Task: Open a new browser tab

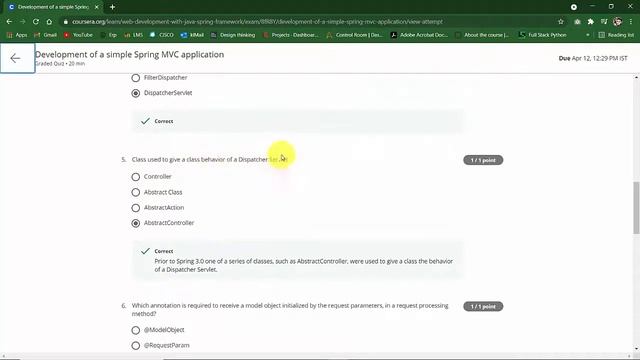Action: (x=112, y=7)
